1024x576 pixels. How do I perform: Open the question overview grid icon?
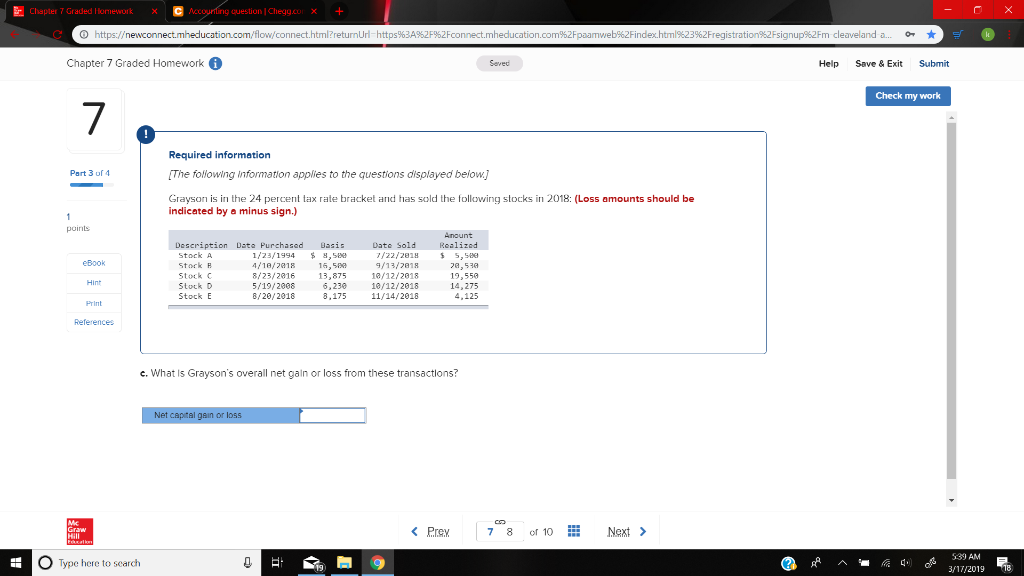(x=573, y=531)
